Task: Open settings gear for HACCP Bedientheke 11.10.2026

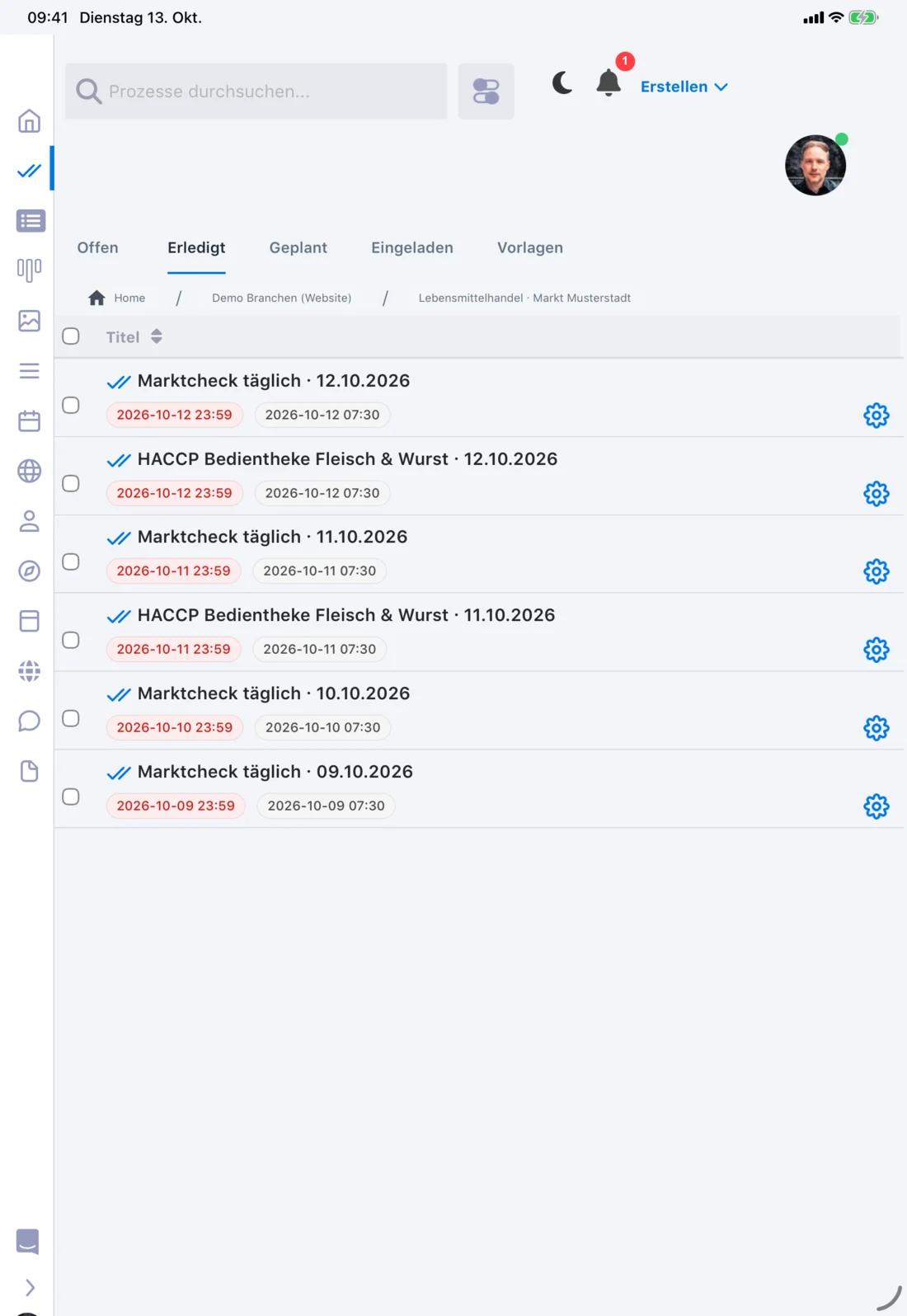Action: tap(876, 650)
